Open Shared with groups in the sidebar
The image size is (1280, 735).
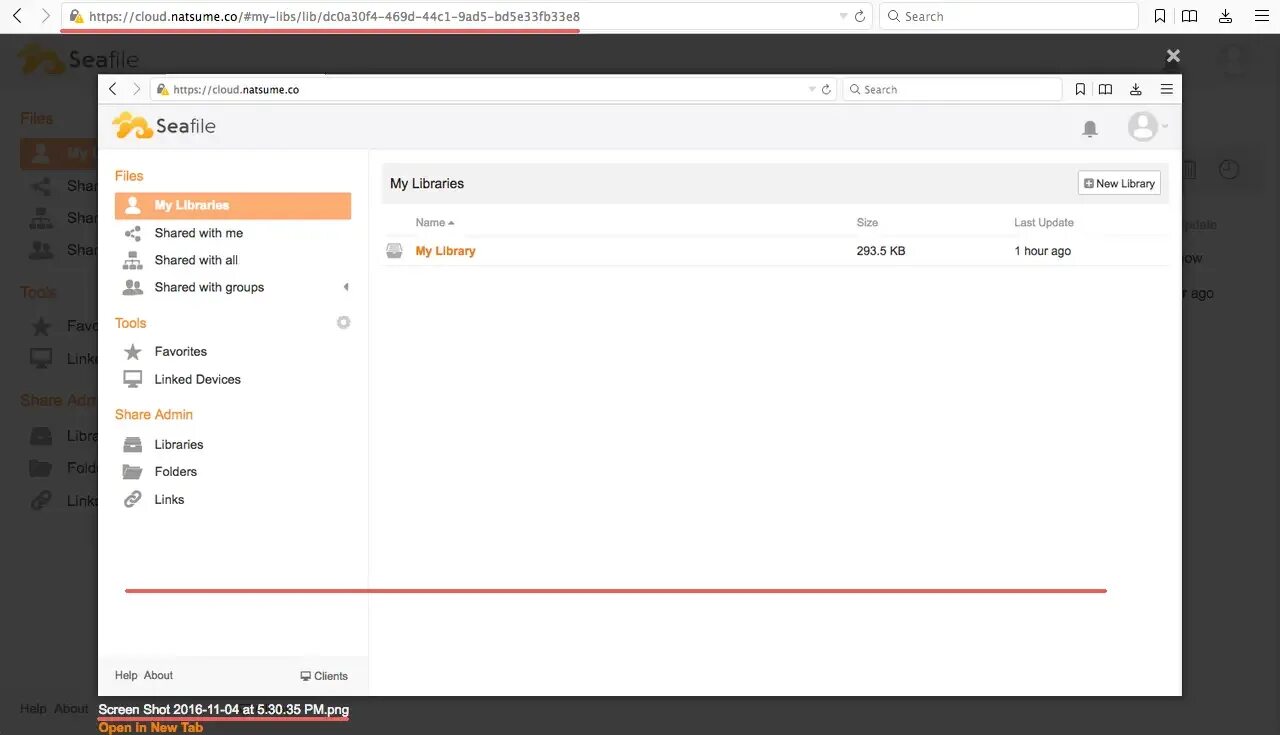[x=209, y=287]
